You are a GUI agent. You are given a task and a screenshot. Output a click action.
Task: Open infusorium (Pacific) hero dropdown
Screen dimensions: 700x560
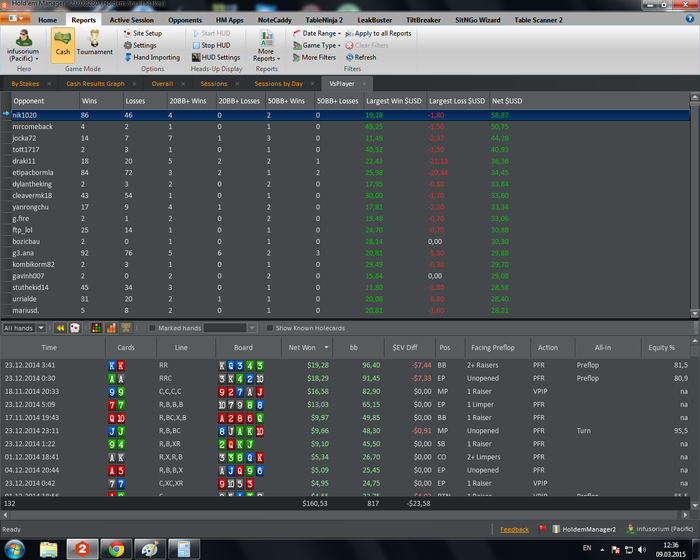23,45
